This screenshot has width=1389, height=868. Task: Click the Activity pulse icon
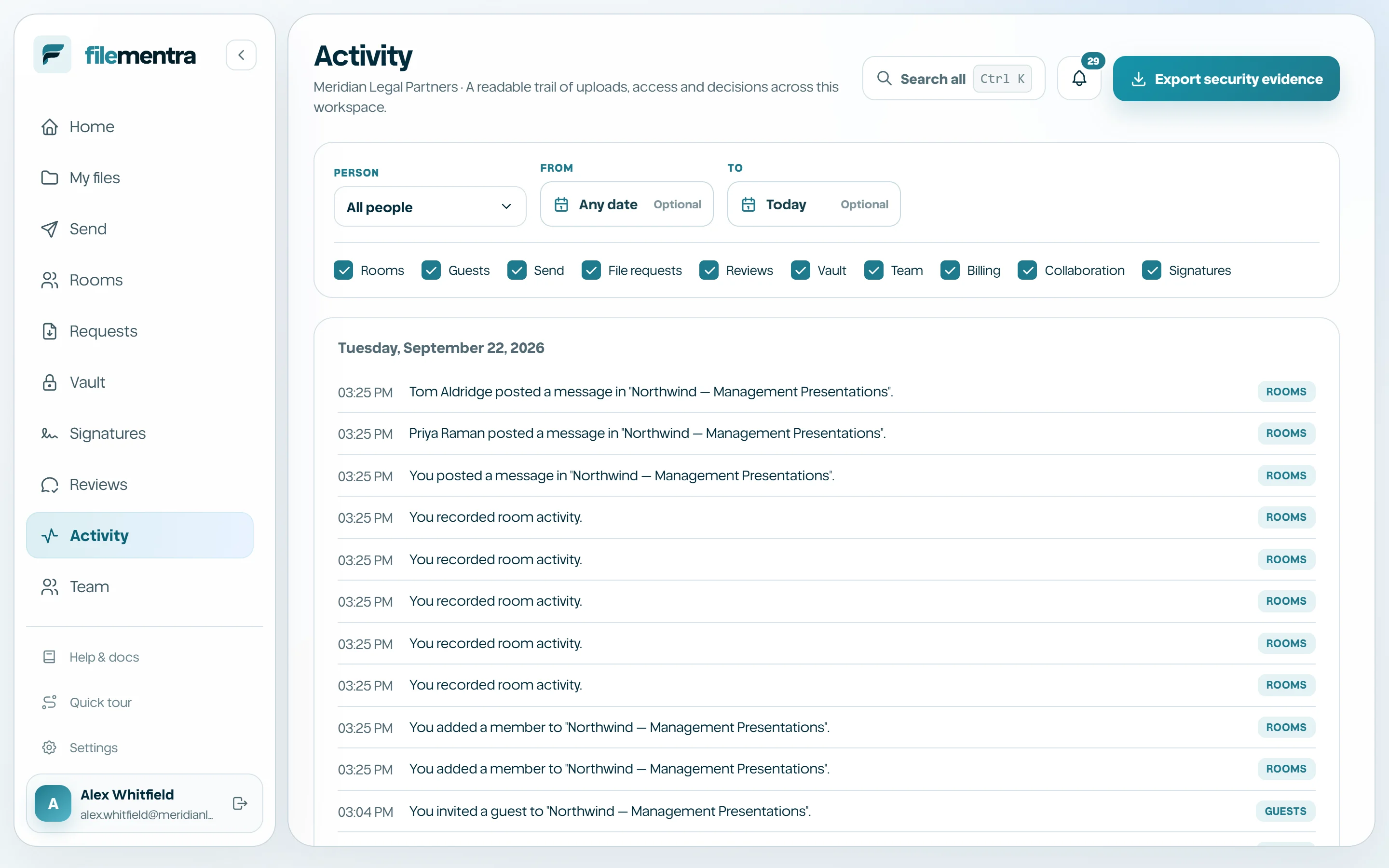point(49,536)
